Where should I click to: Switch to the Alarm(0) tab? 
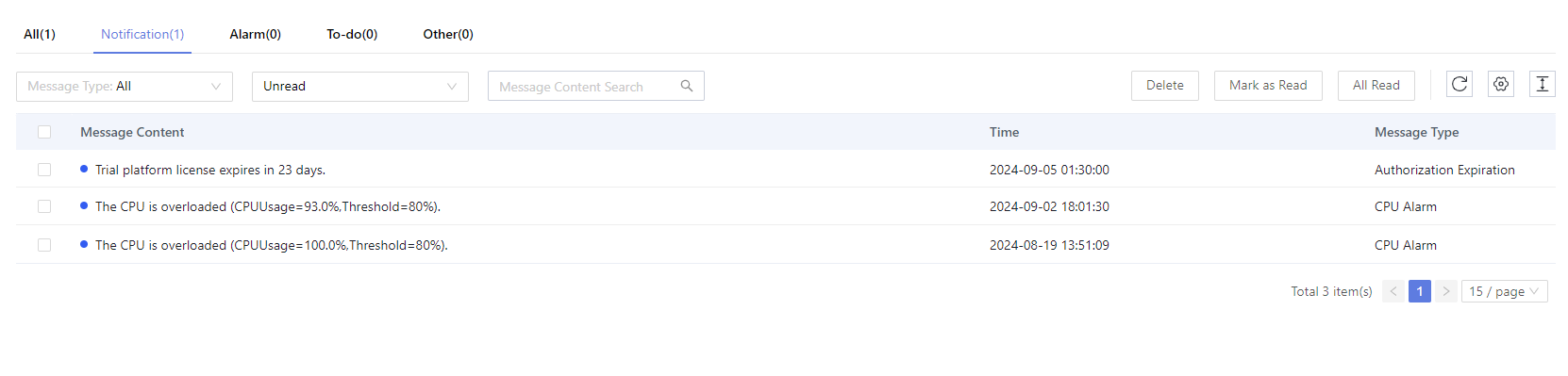[255, 34]
